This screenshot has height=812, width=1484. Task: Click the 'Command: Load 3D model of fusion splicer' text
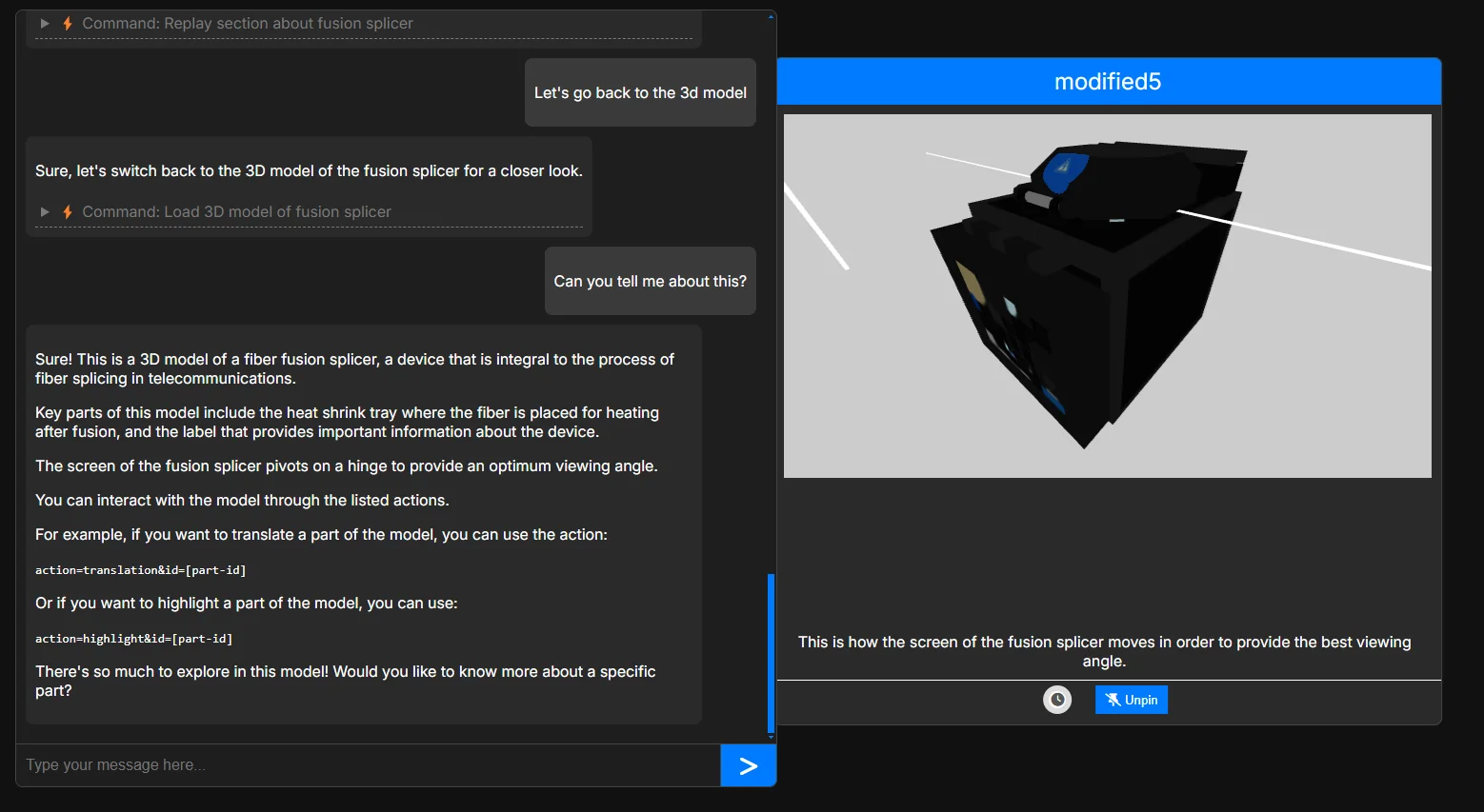tap(237, 211)
